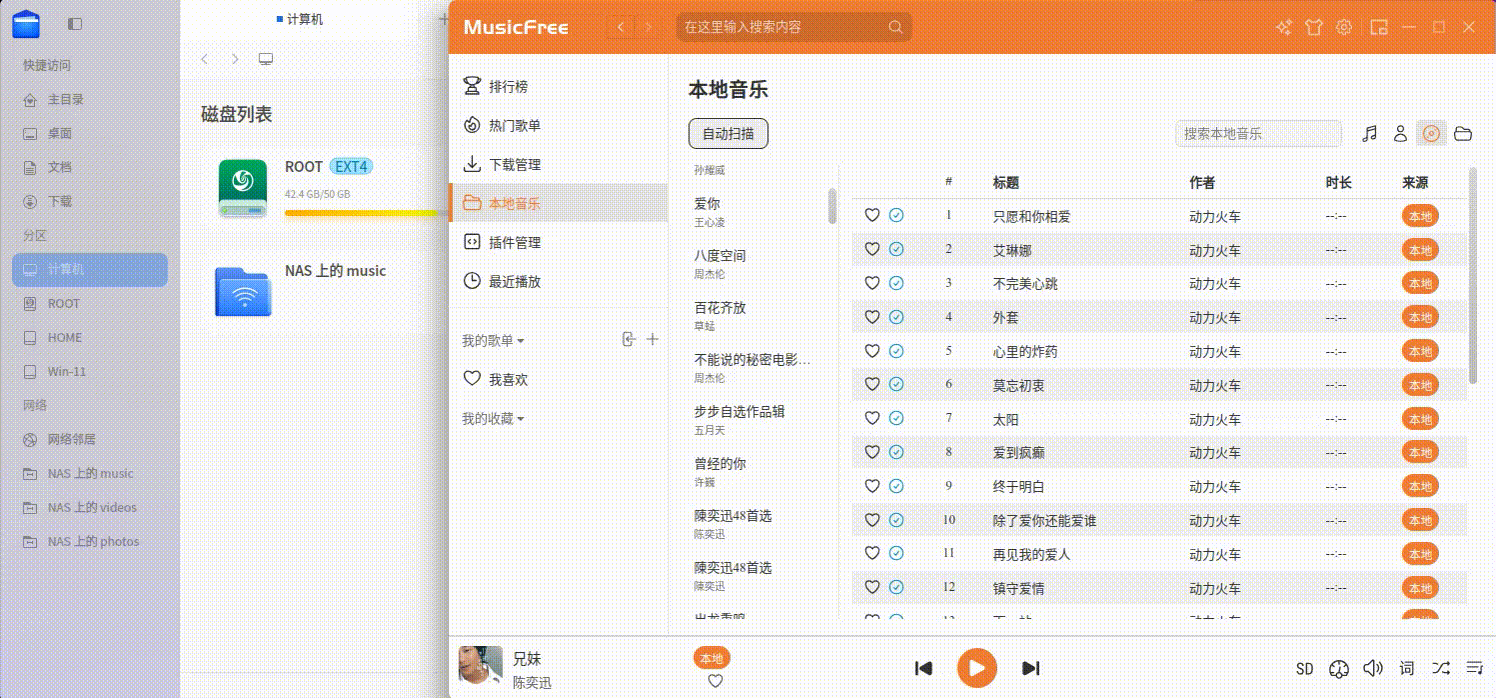This screenshot has height=698, width=1496.
Task: Collapse the 我的歌单 section
Action: (x=493, y=341)
